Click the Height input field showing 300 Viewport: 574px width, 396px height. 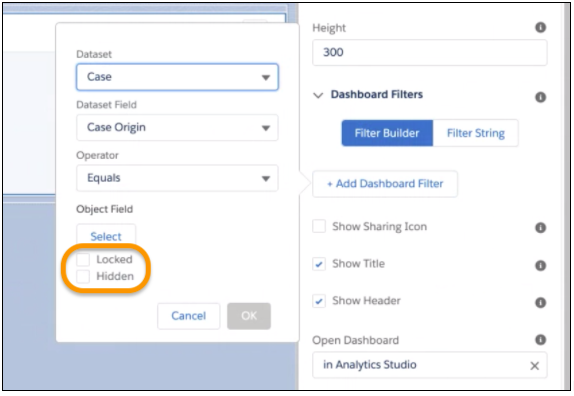click(429, 52)
